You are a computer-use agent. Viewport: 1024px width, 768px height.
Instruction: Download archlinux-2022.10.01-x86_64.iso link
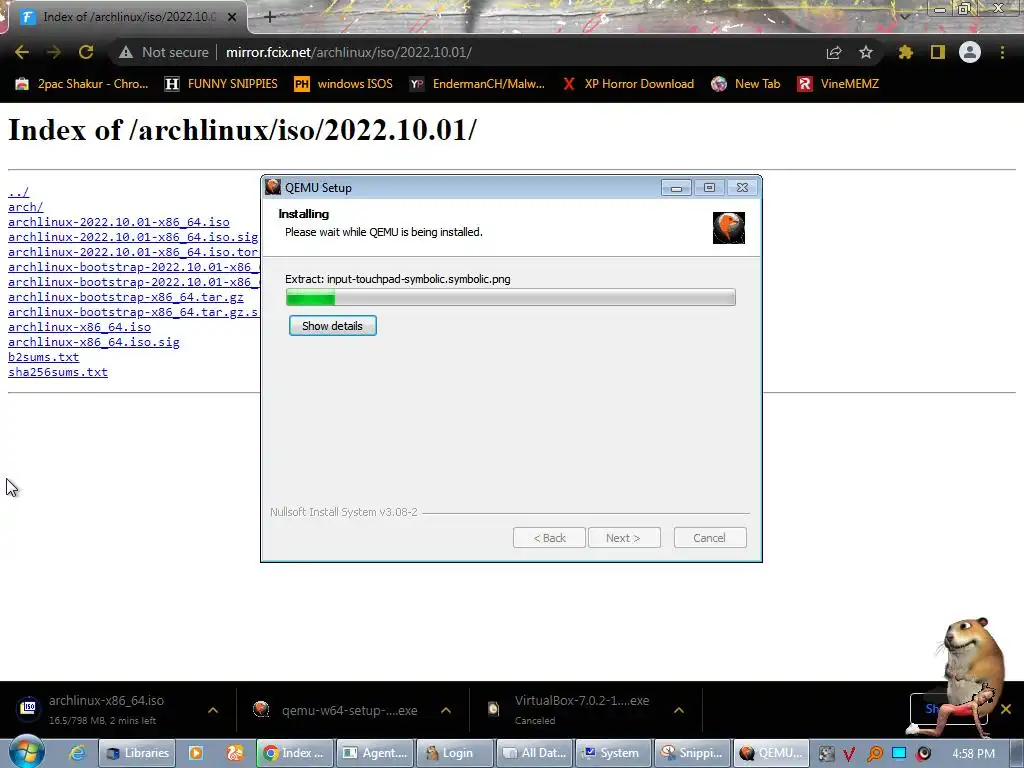[x=119, y=222]
